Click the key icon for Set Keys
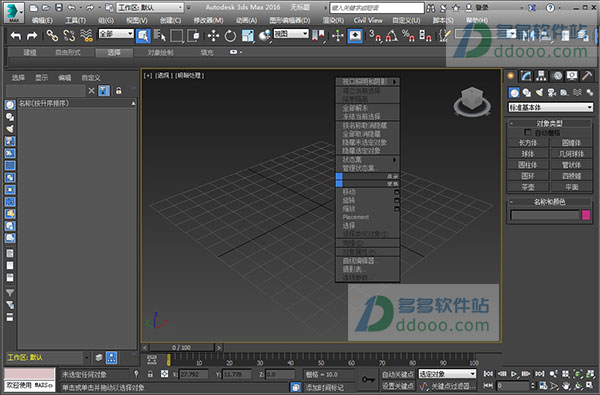The height and width of the screenshot is (395, 600). [x=368, y=379]
